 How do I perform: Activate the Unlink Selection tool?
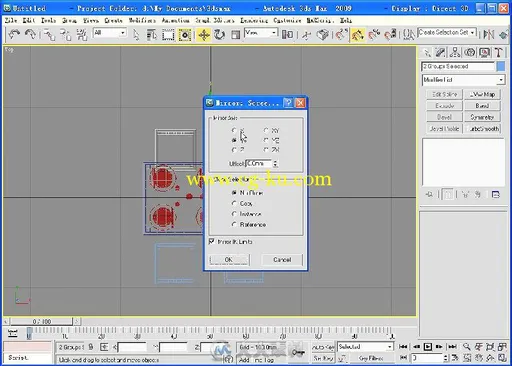click(x=66, y=35)
